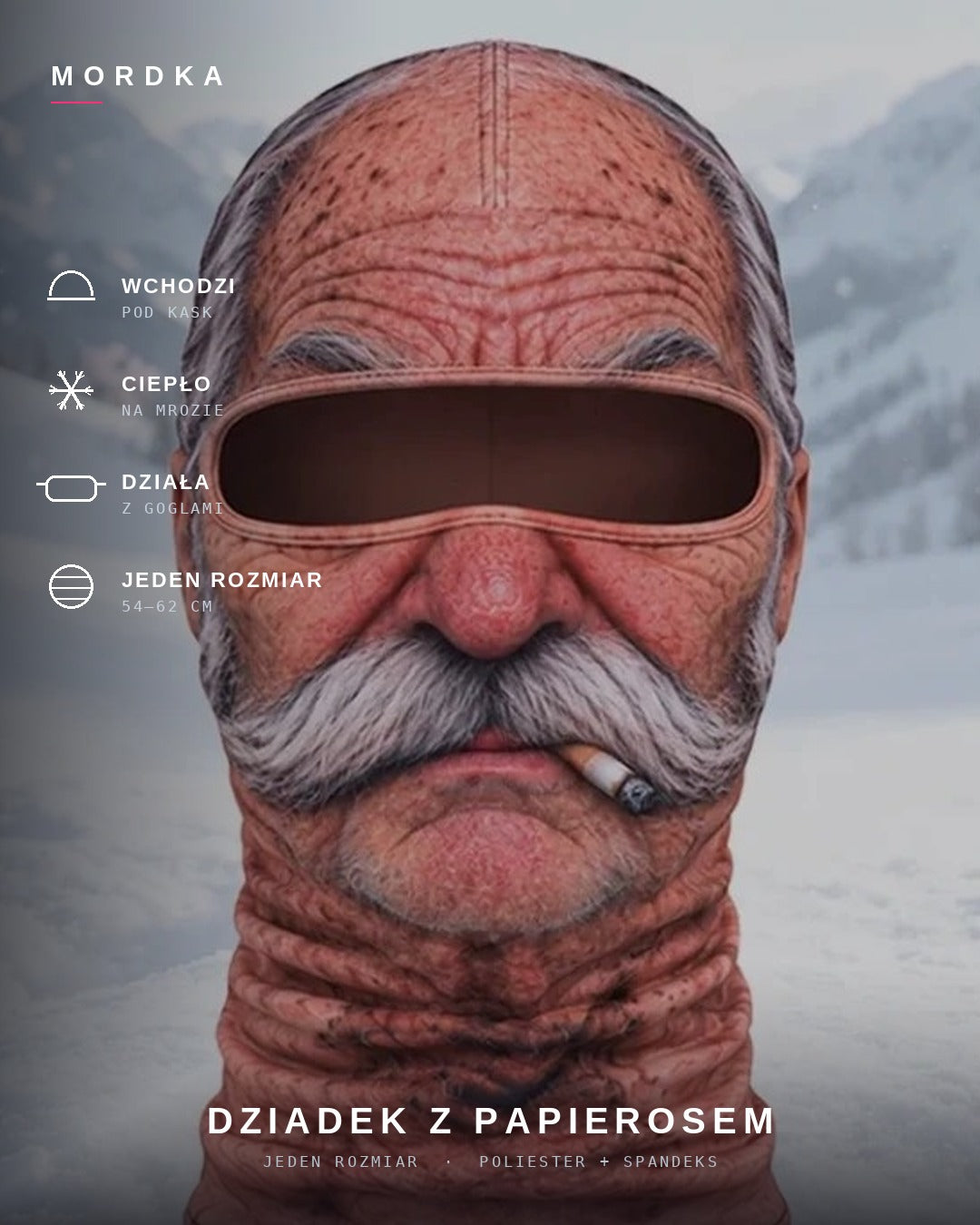The image size is (980, 1225).
Task: Click the goggles icon beside DZIAŁA
Action: coord(71,488)
